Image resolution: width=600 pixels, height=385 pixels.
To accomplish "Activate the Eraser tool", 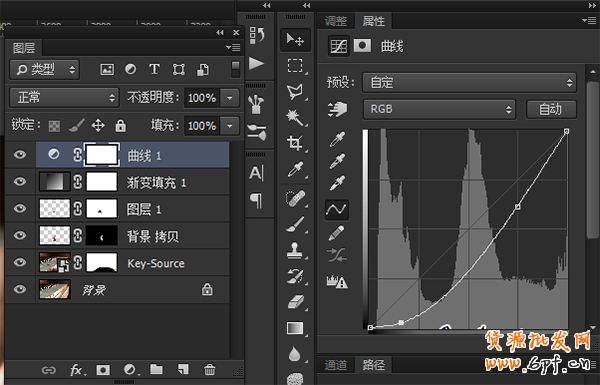I will pos(295,302).
